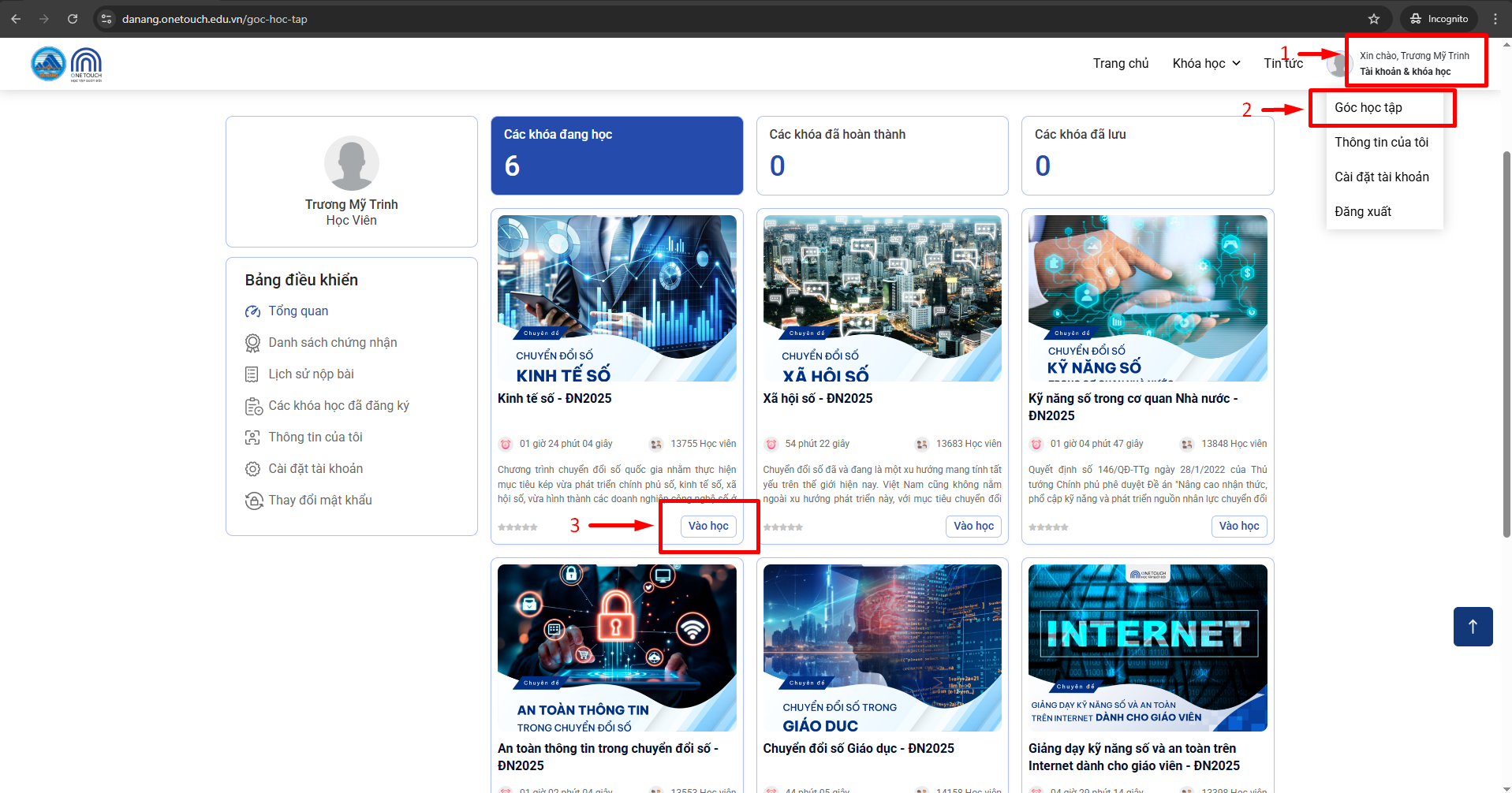The width and height of the screenshot is (1512, 793).
Task: Click the browser reload icon
Action: point(73,19)
